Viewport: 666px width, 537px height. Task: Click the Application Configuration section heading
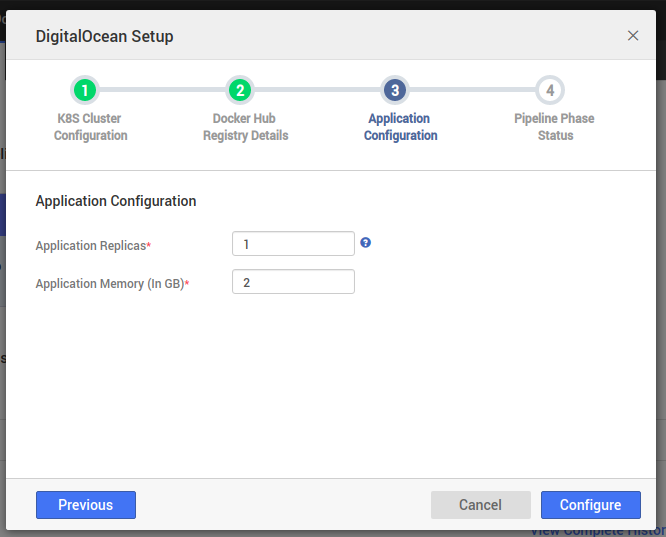point(116,201)
